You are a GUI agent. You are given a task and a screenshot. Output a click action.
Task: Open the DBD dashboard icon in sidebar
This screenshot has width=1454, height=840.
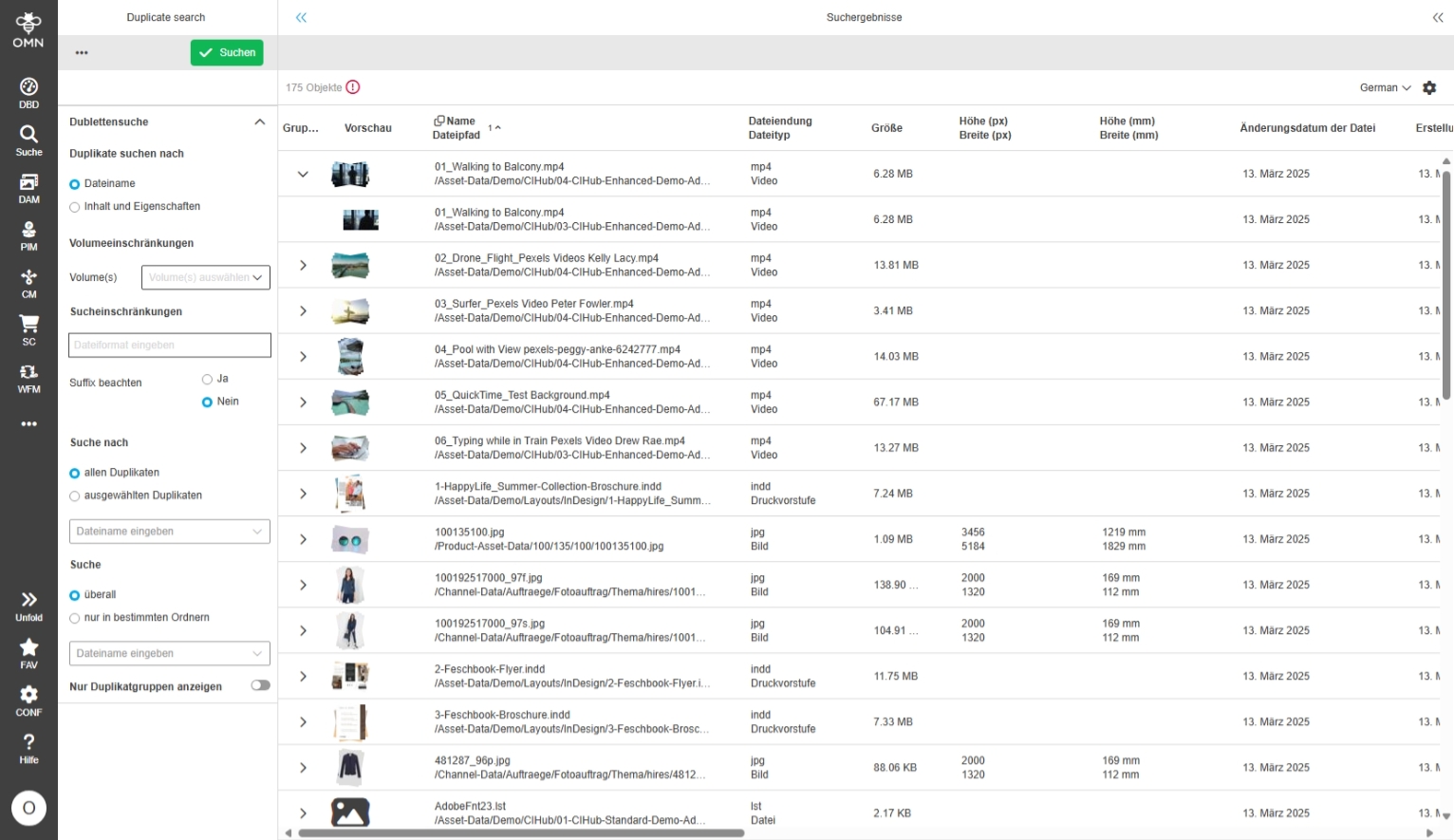pyautogui.click(x=28, y=93)
